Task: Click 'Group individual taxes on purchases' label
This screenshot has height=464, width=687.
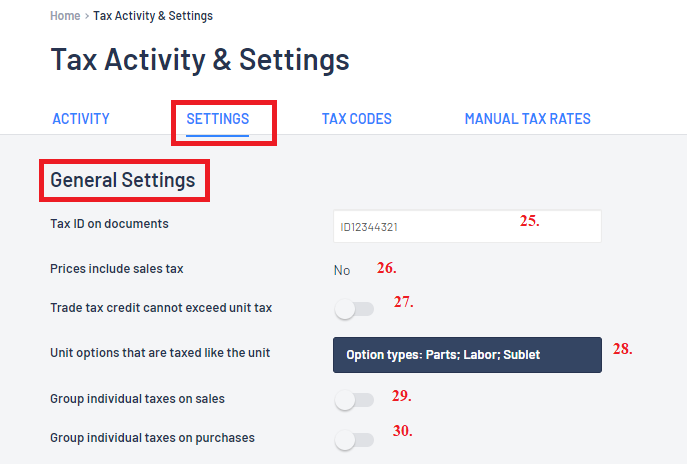Action: coord(152,438)
